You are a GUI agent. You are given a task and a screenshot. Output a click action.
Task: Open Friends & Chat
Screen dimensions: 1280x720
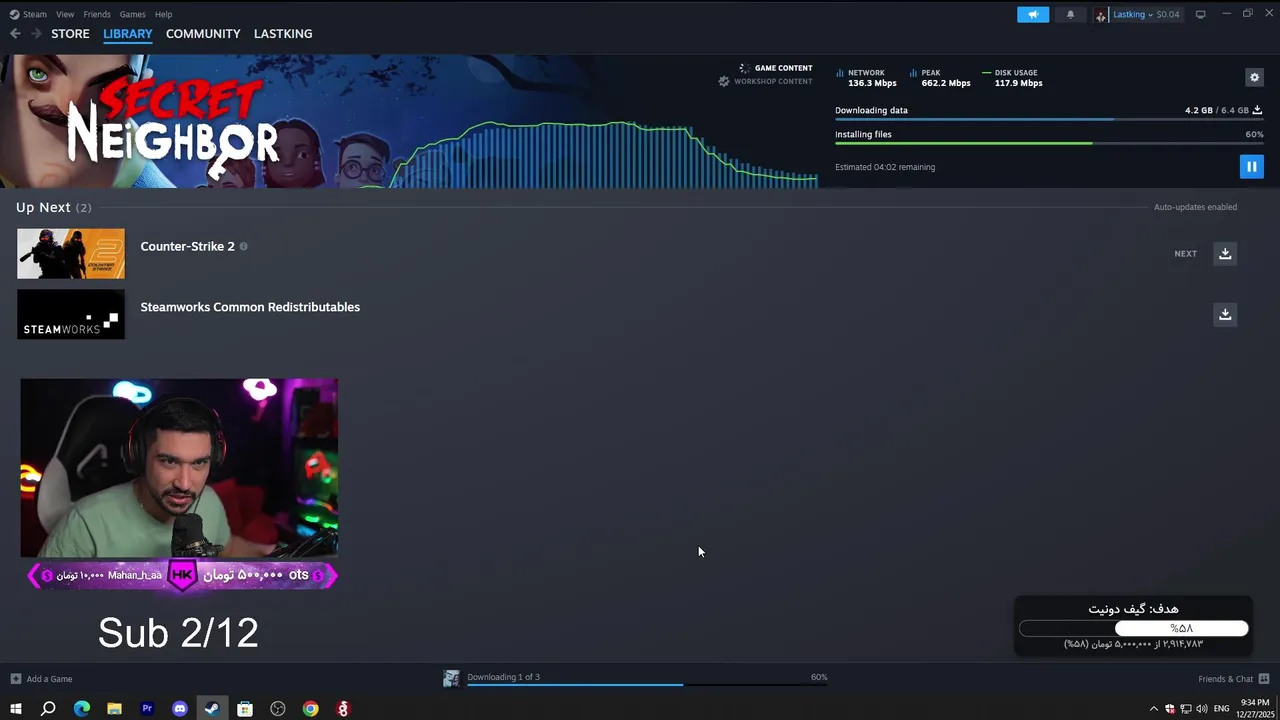coord(1233,678)
